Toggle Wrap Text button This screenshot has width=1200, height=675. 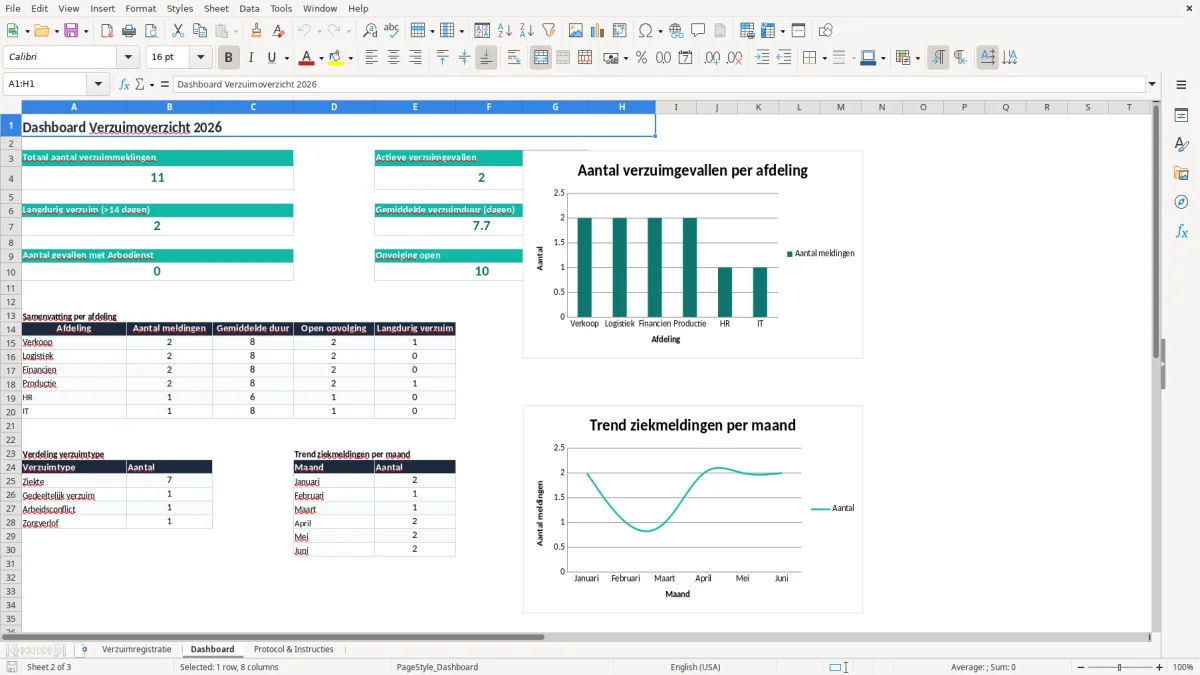(x=514, y=58)
